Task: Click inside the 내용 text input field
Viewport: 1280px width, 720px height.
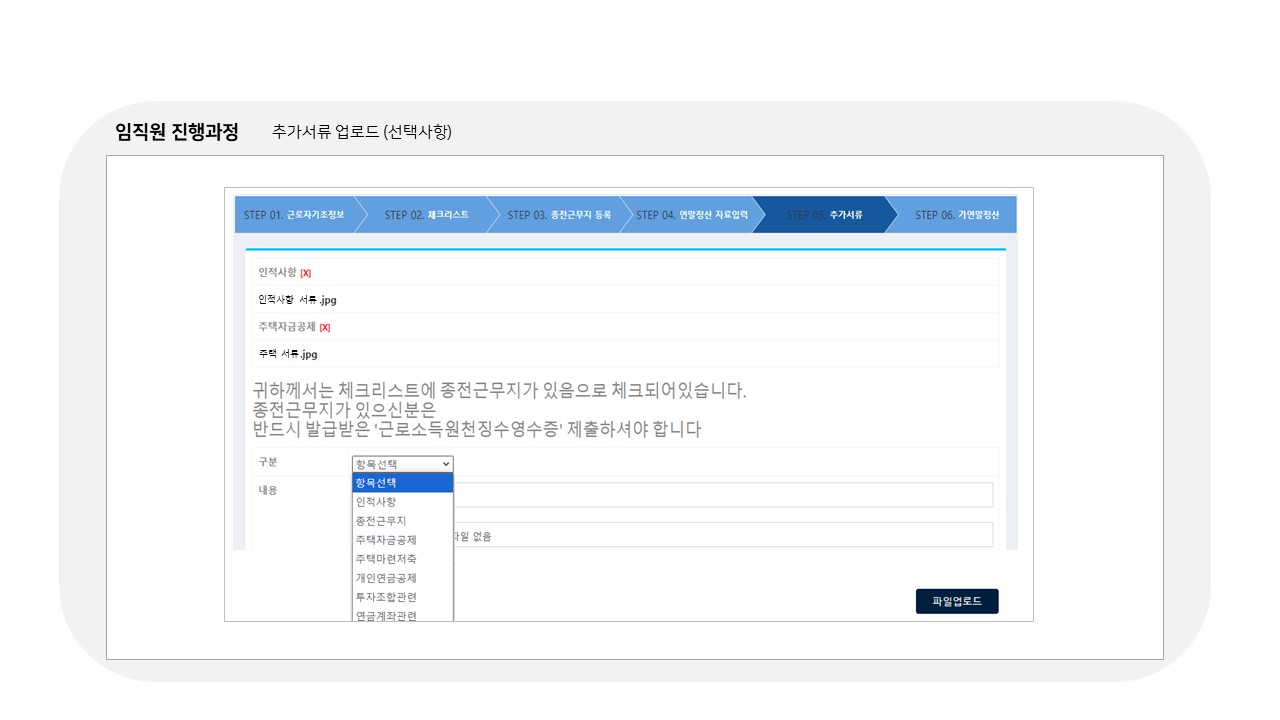Action: [700, 494]
